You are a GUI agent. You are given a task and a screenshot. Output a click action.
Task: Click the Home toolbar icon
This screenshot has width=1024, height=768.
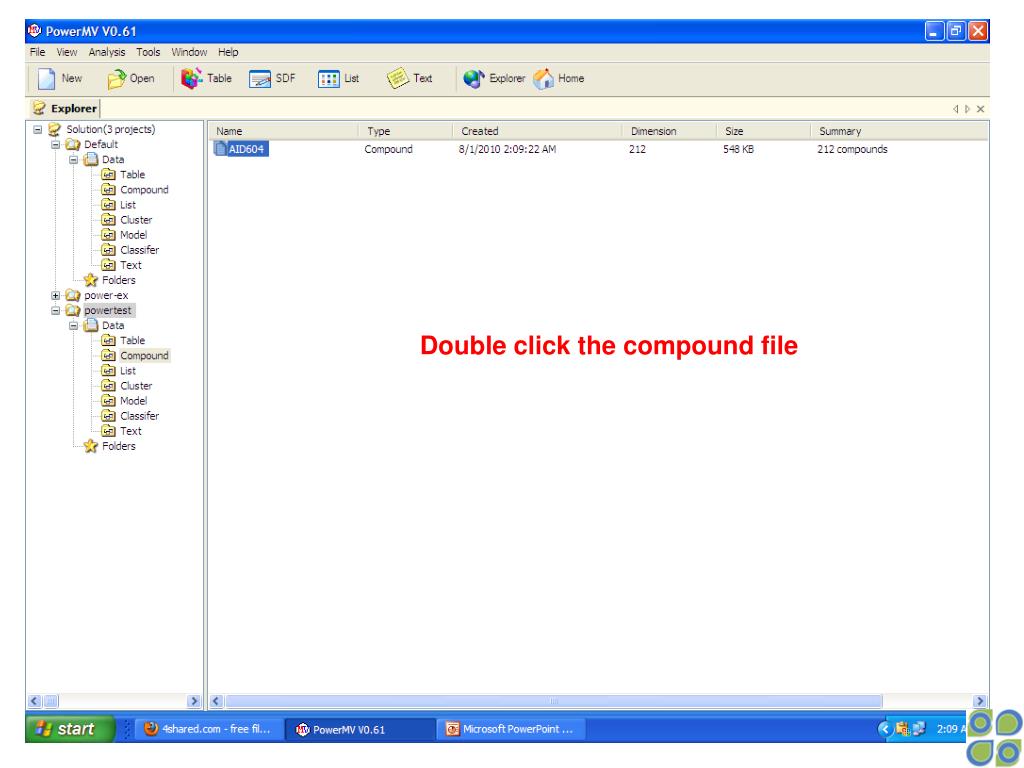543,79
